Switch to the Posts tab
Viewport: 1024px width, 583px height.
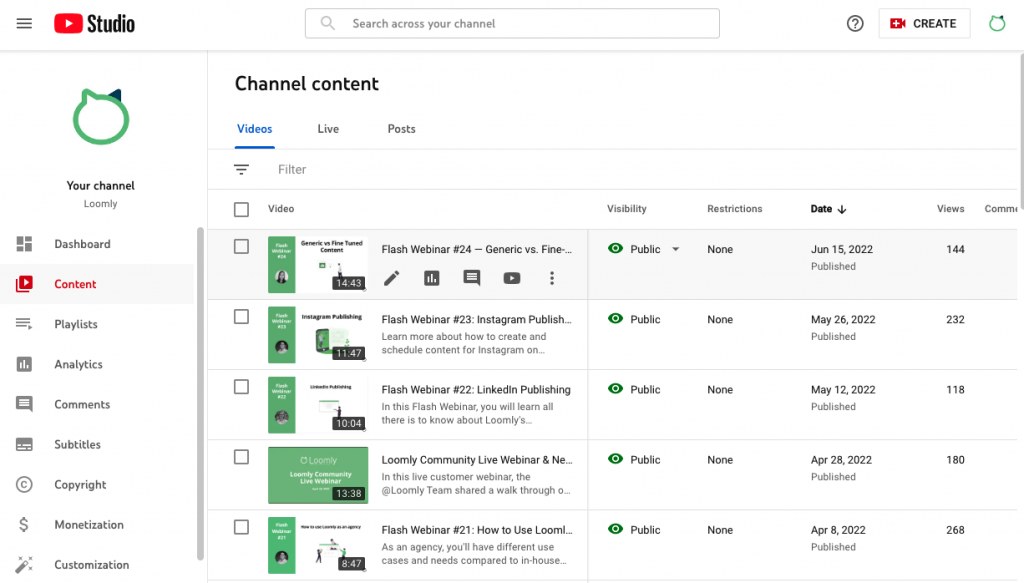click(401, 129)
